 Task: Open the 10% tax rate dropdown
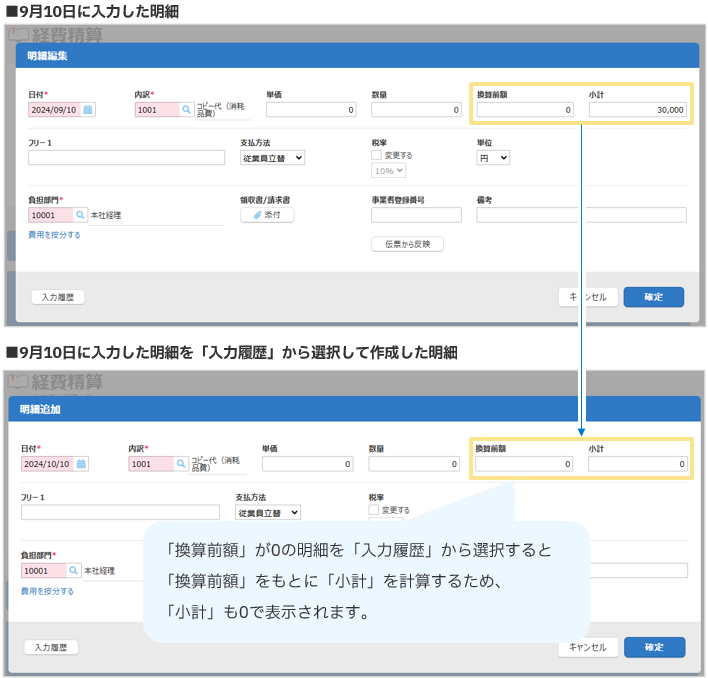click(x=388, y=171)
